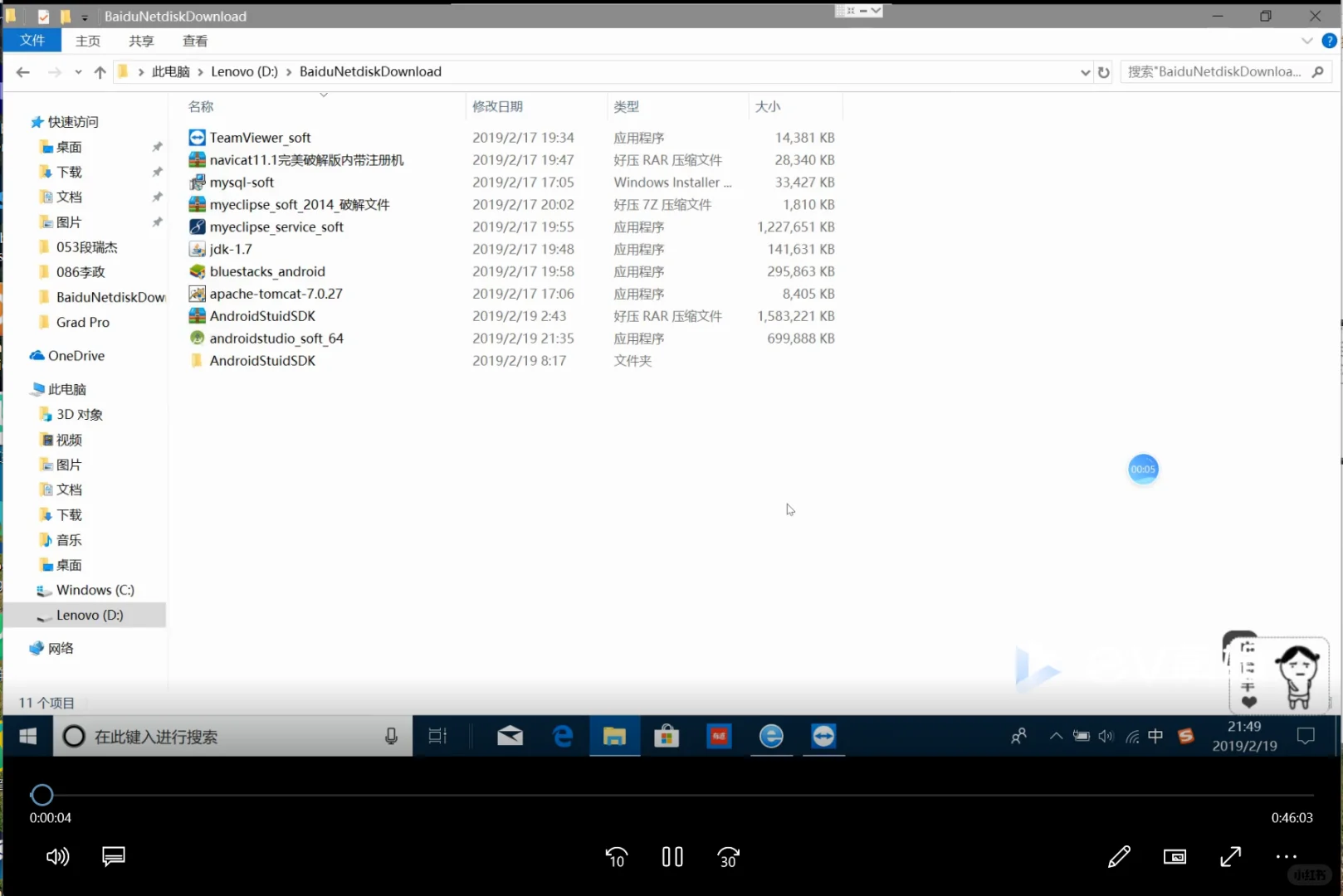Open the 查看 ribbon tab
The height and width of the screenshot is (896, 1343).
195,41
